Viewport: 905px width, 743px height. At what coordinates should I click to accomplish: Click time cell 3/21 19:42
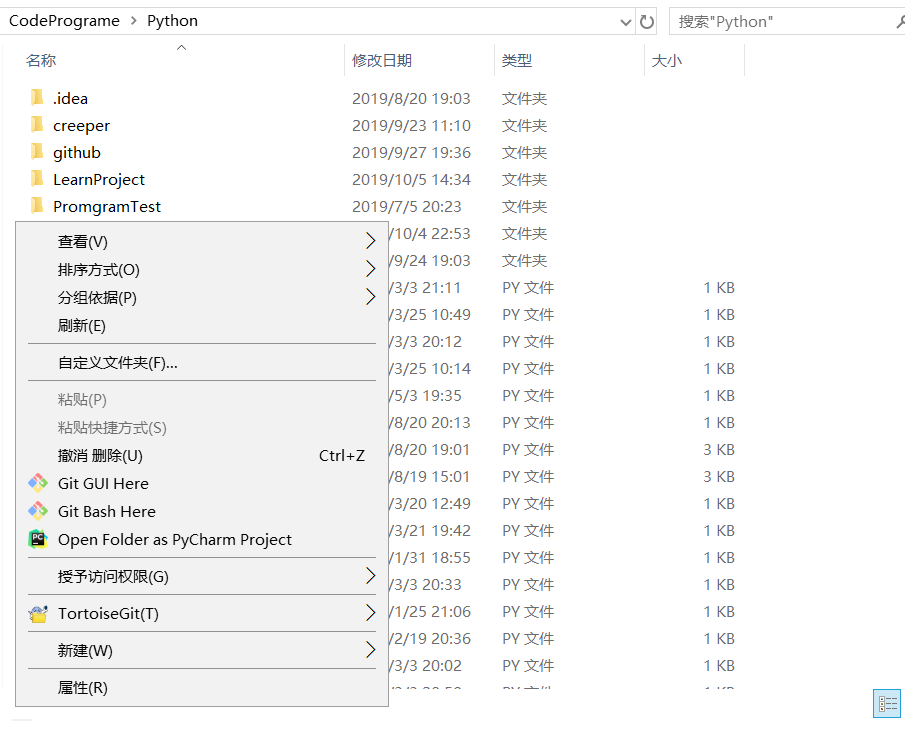click(x=430, y=531)
